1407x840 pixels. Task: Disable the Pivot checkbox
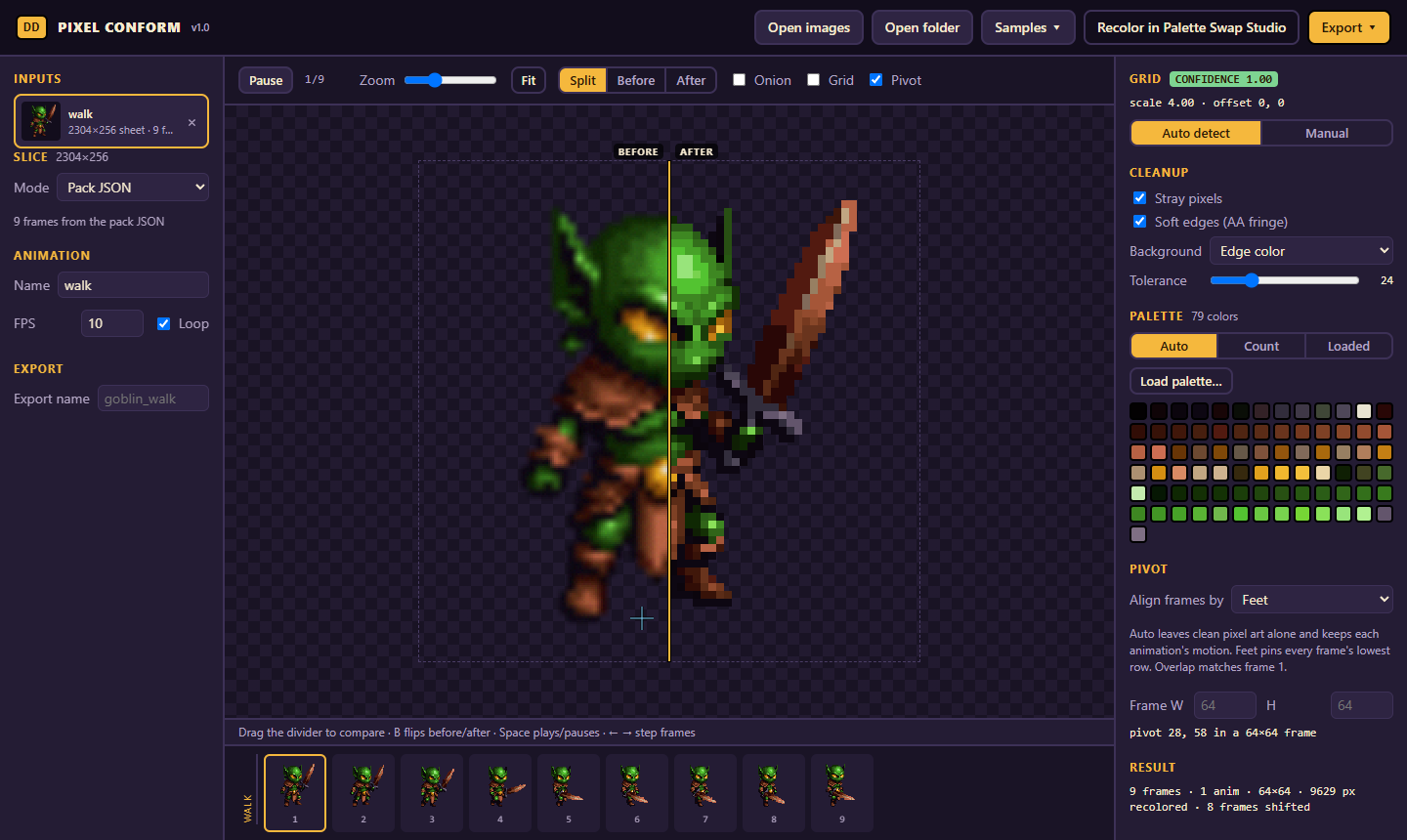tap(876, 80)
